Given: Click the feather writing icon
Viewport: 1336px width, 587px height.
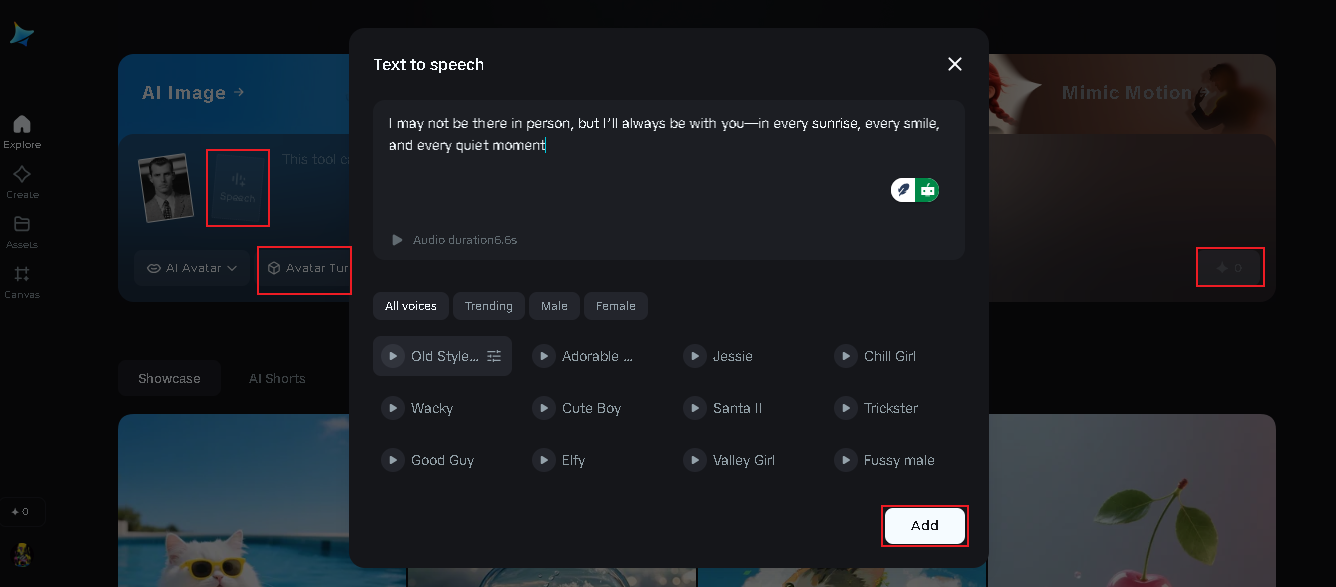Looking at the screenshot, I should (x=903, y=190).
